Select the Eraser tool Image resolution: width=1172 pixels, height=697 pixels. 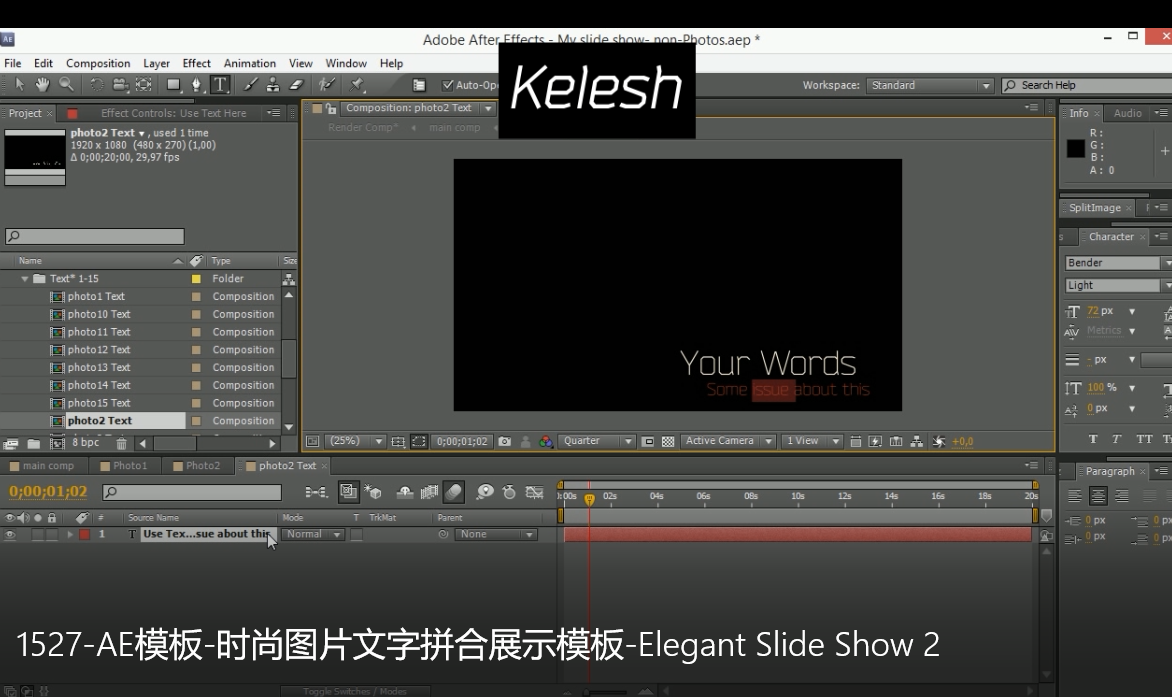point(295,85)
